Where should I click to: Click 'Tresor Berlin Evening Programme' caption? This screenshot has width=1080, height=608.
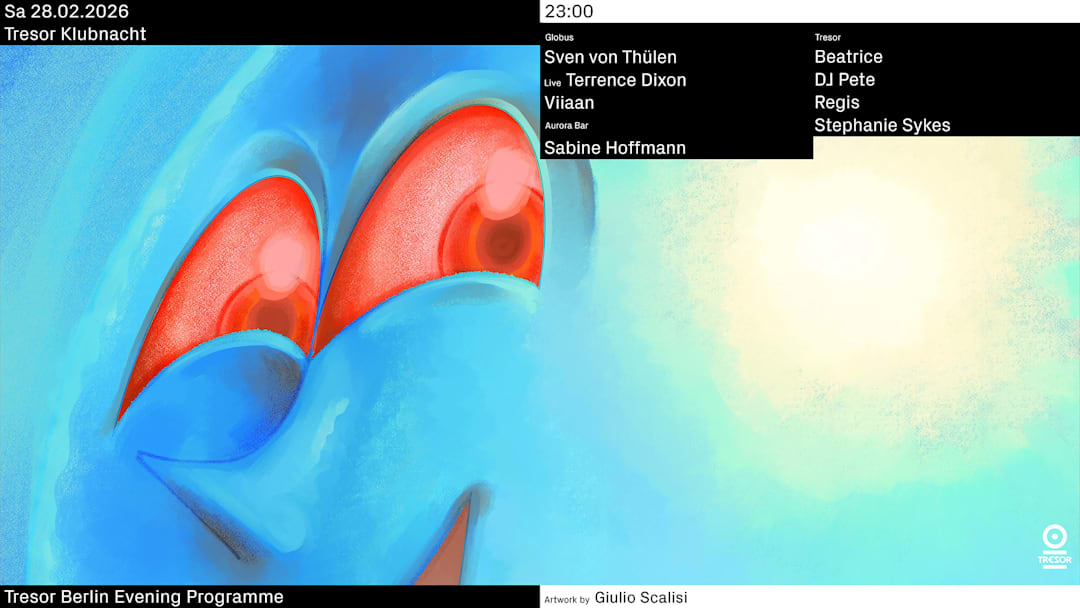click(144, 596)
